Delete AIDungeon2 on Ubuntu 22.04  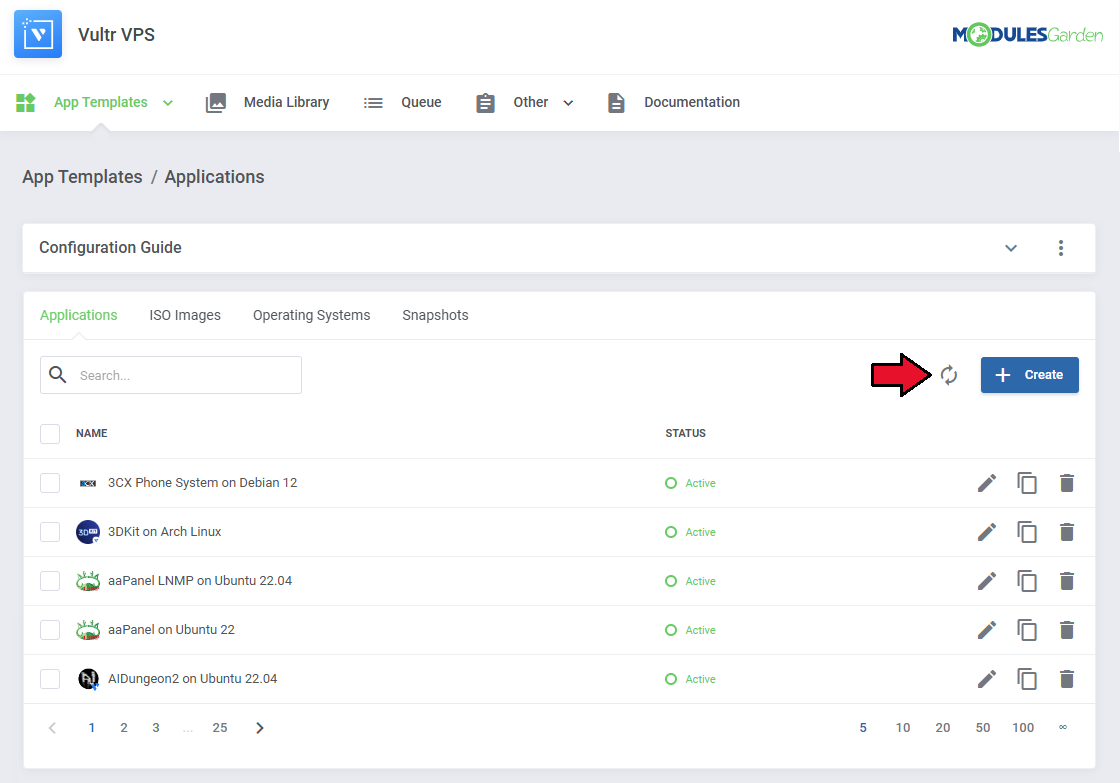coord(1066,679)
